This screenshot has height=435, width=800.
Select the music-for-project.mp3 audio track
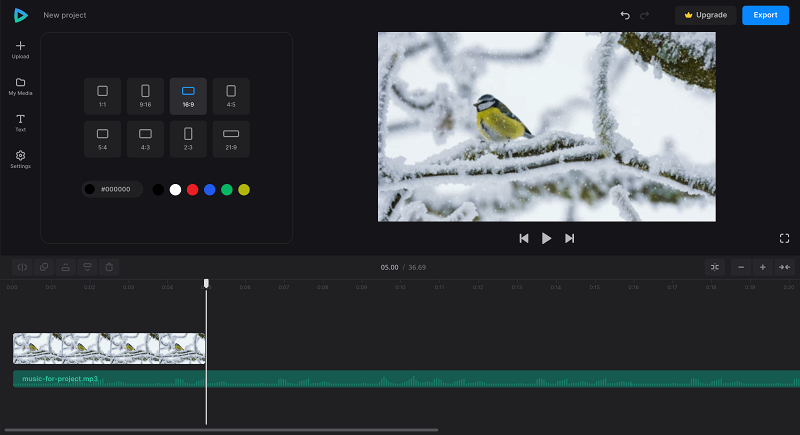click(x=406, y=379)
